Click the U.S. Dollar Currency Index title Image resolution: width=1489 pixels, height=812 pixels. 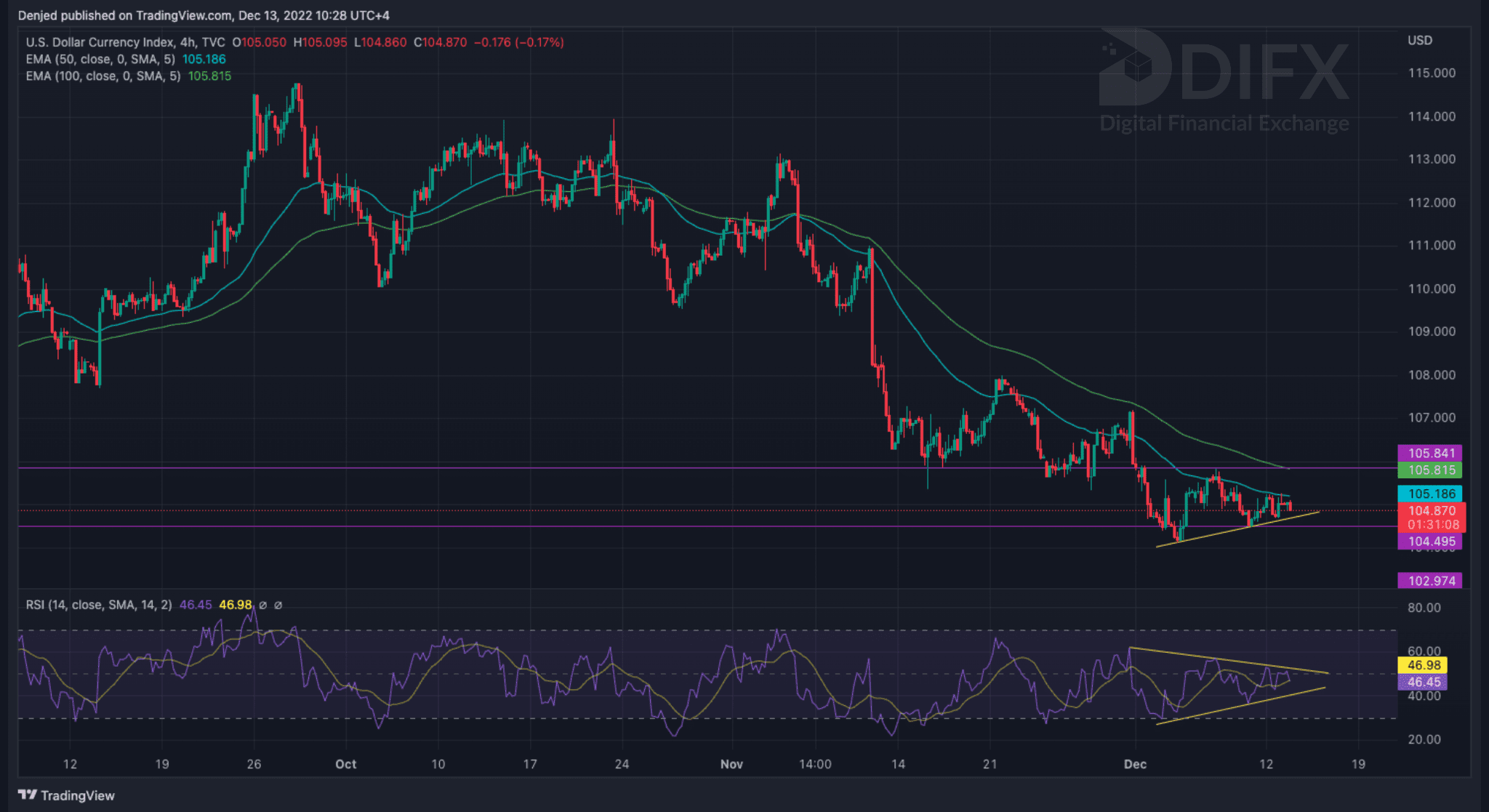100,42
